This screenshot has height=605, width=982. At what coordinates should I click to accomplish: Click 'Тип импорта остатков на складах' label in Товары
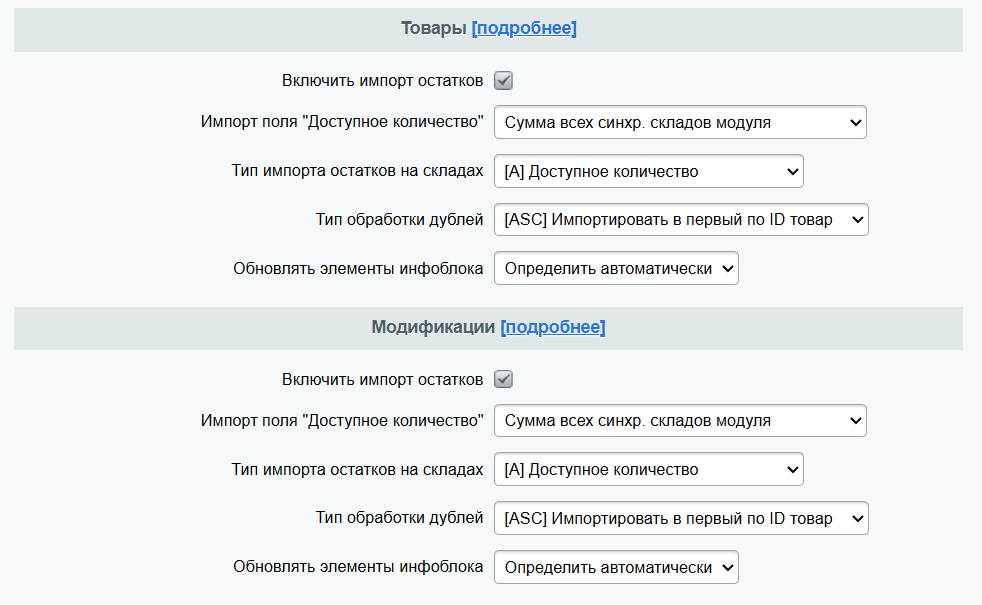click(357, 172)
